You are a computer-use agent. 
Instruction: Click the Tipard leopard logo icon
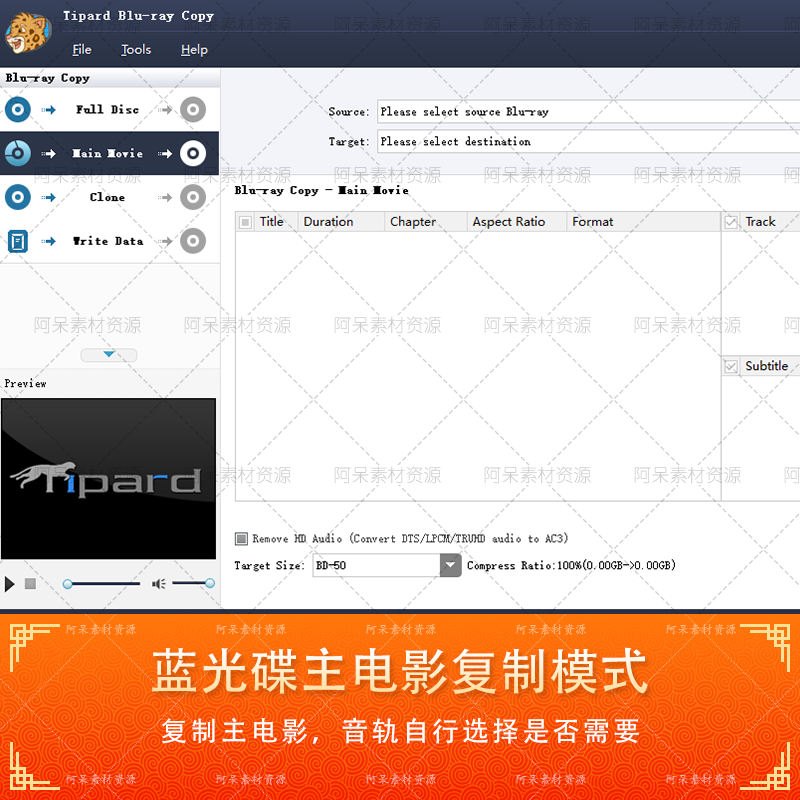point(28,33)
